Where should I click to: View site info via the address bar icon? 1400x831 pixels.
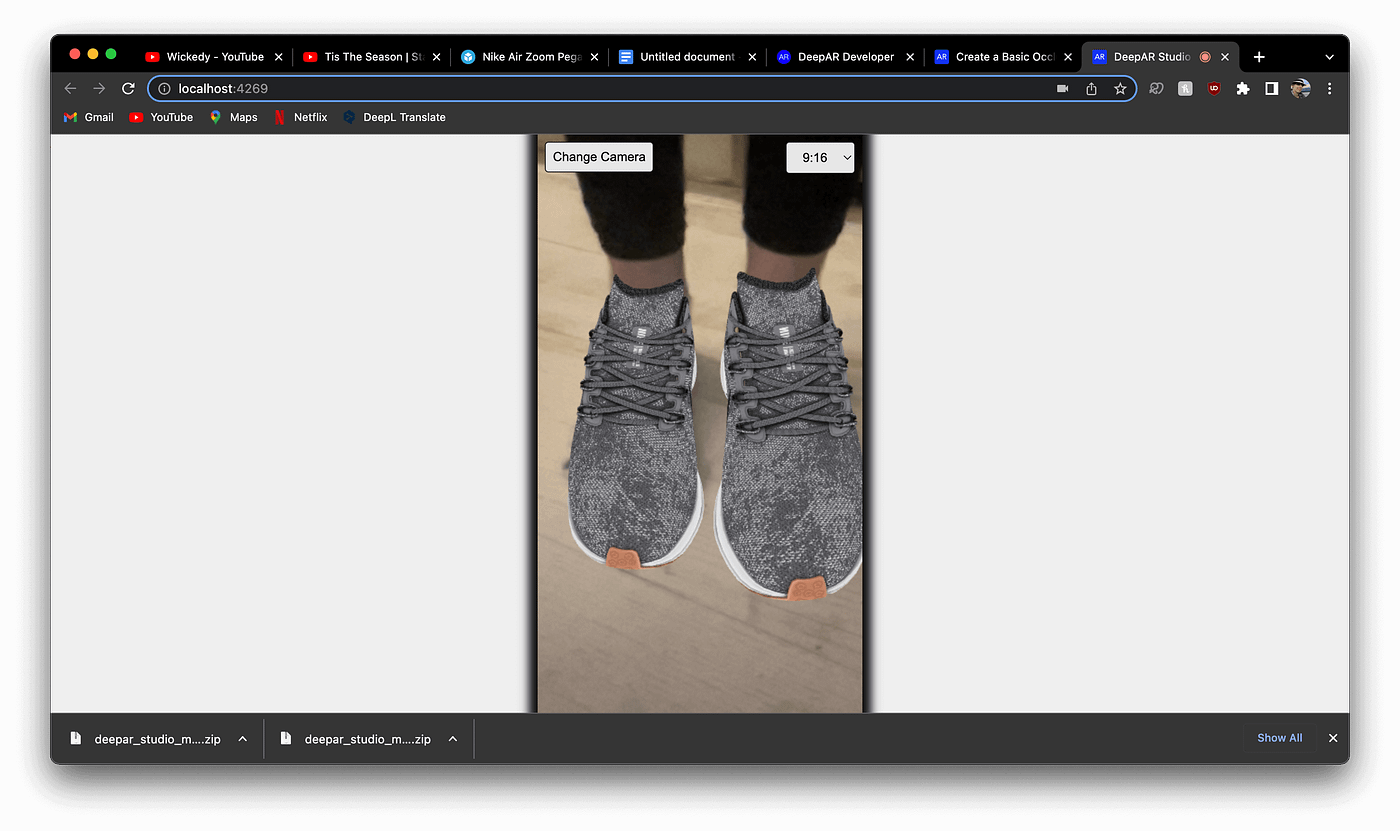click(164, 88)
